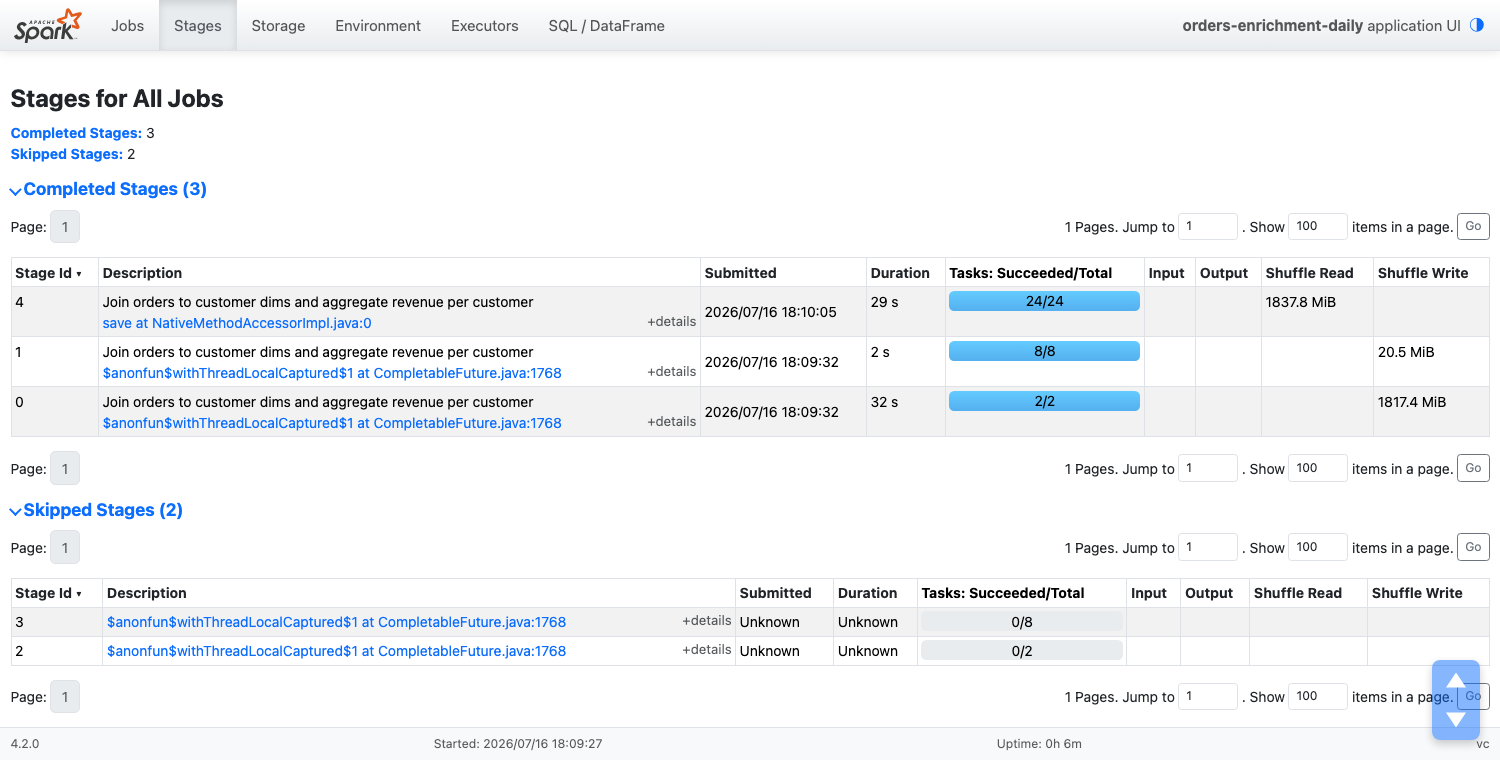Open the Environment tab

click(x=378, y=26)
